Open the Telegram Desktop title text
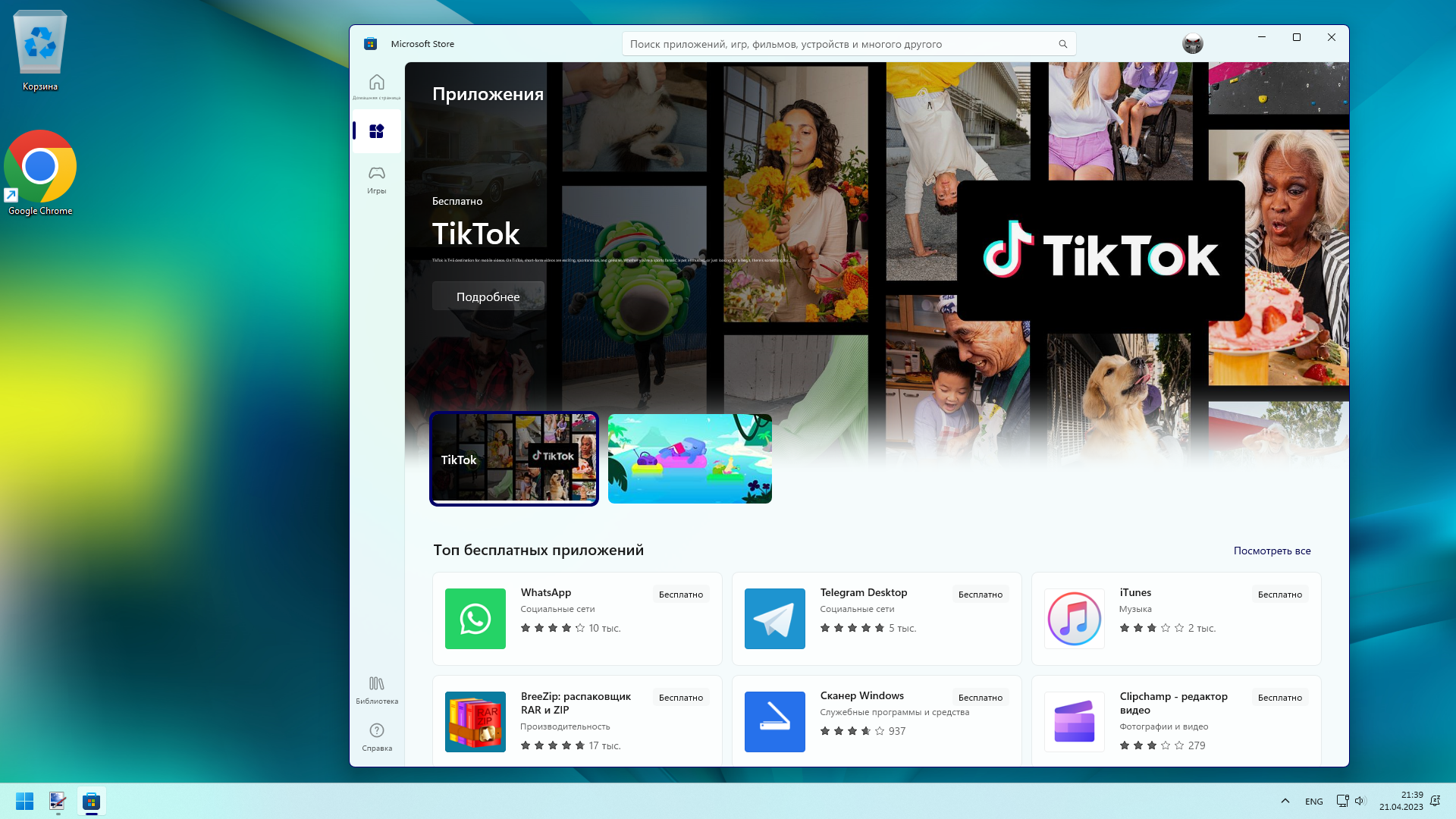The image size is (1456, 819). pos(864,592)
